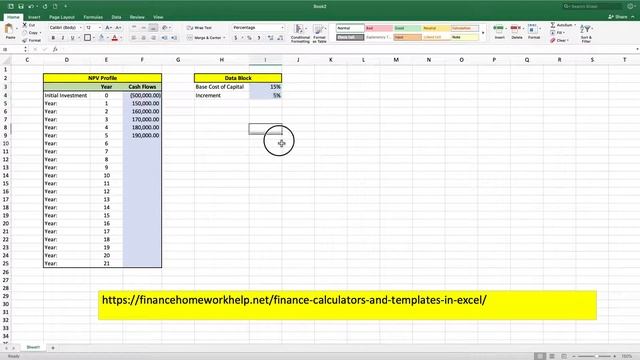640x360 pixels.
Task: Open the Formulas ribbon tab
Action: coord(93,17)
